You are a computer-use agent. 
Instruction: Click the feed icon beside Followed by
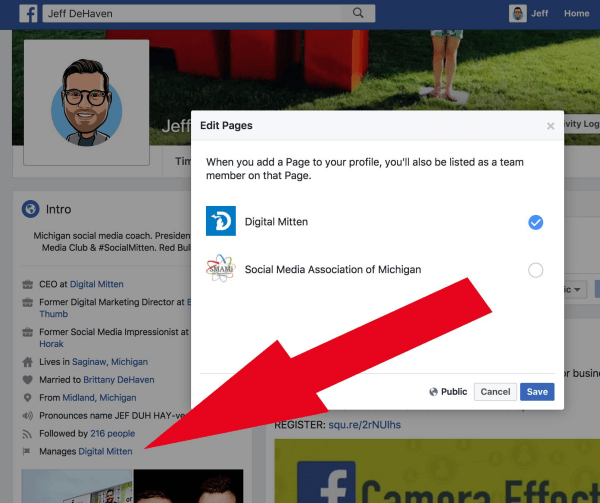click(27, 434)
